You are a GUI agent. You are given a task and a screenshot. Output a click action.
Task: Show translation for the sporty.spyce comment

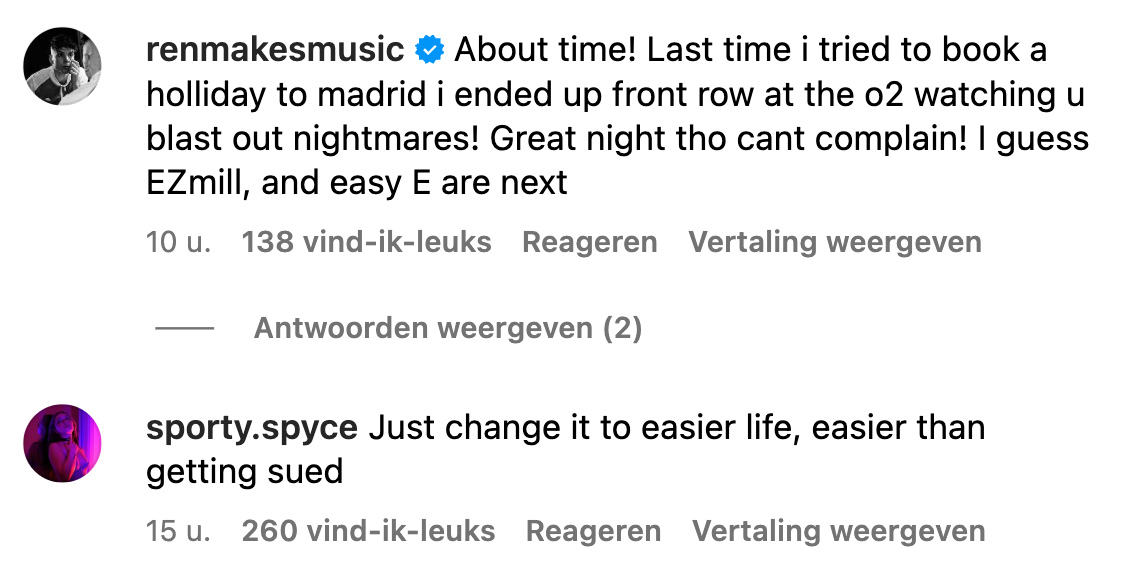point(838,531)
